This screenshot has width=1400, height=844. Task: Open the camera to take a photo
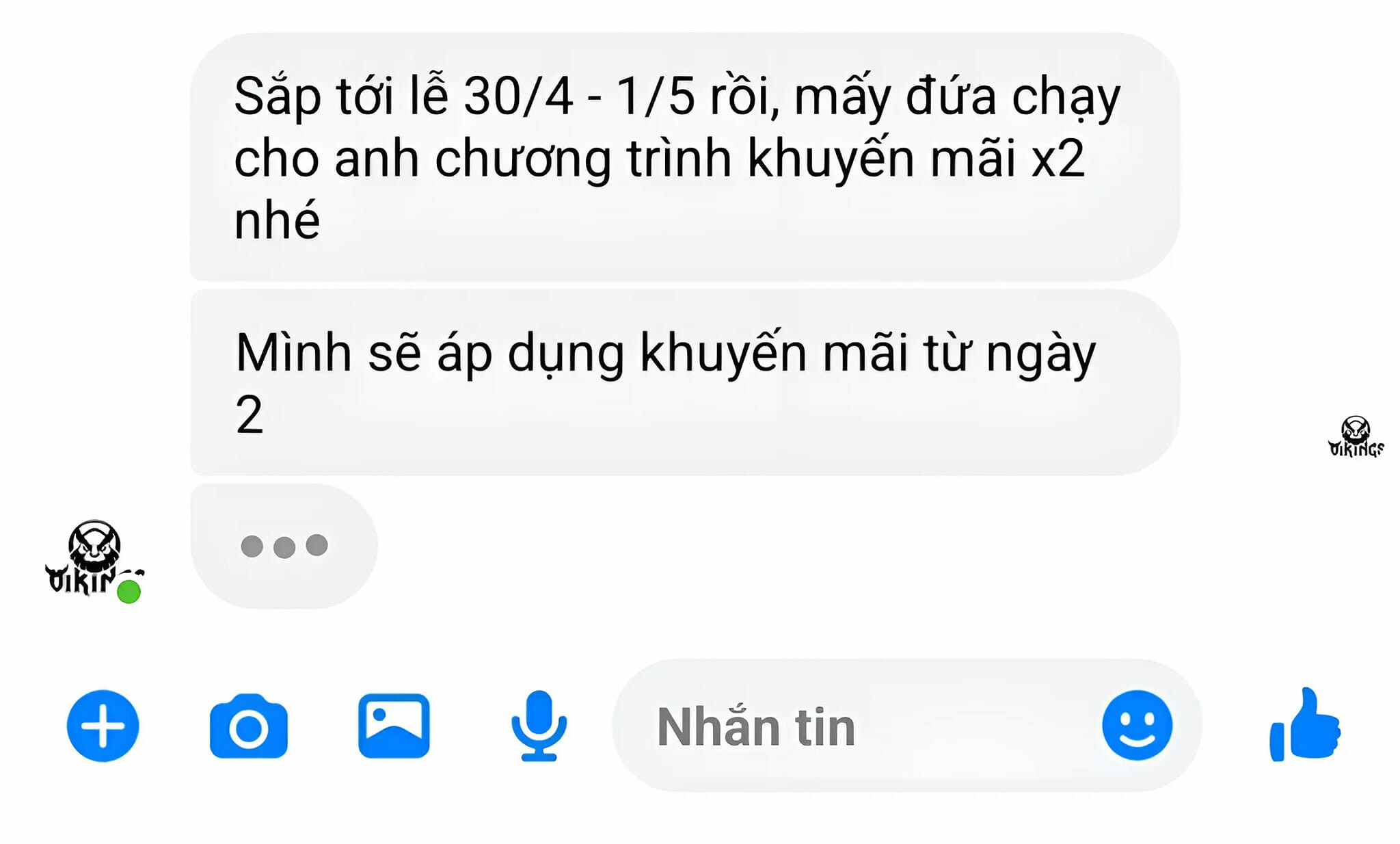248,726
